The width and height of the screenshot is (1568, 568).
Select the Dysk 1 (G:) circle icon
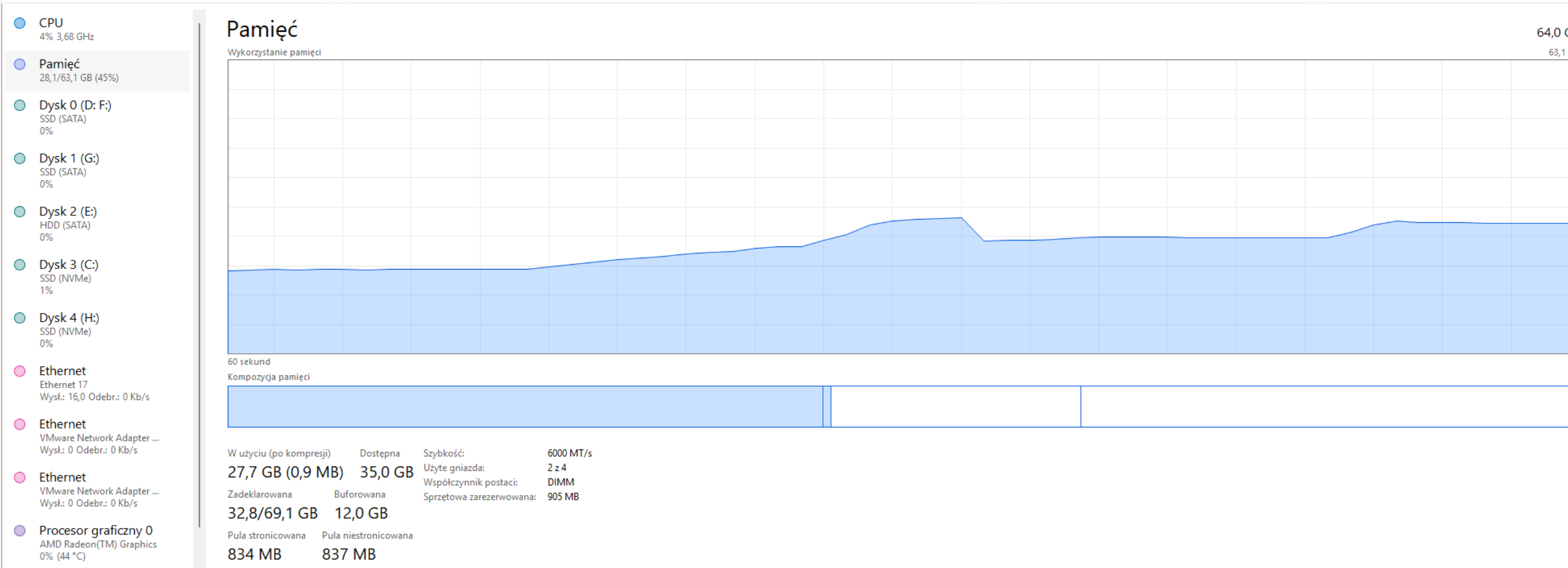[19, 159]
